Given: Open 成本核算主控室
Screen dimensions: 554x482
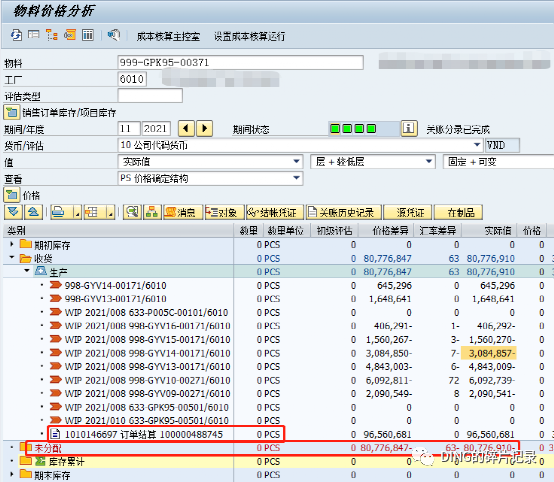Looking at the screenshot, I should point(168,36).
